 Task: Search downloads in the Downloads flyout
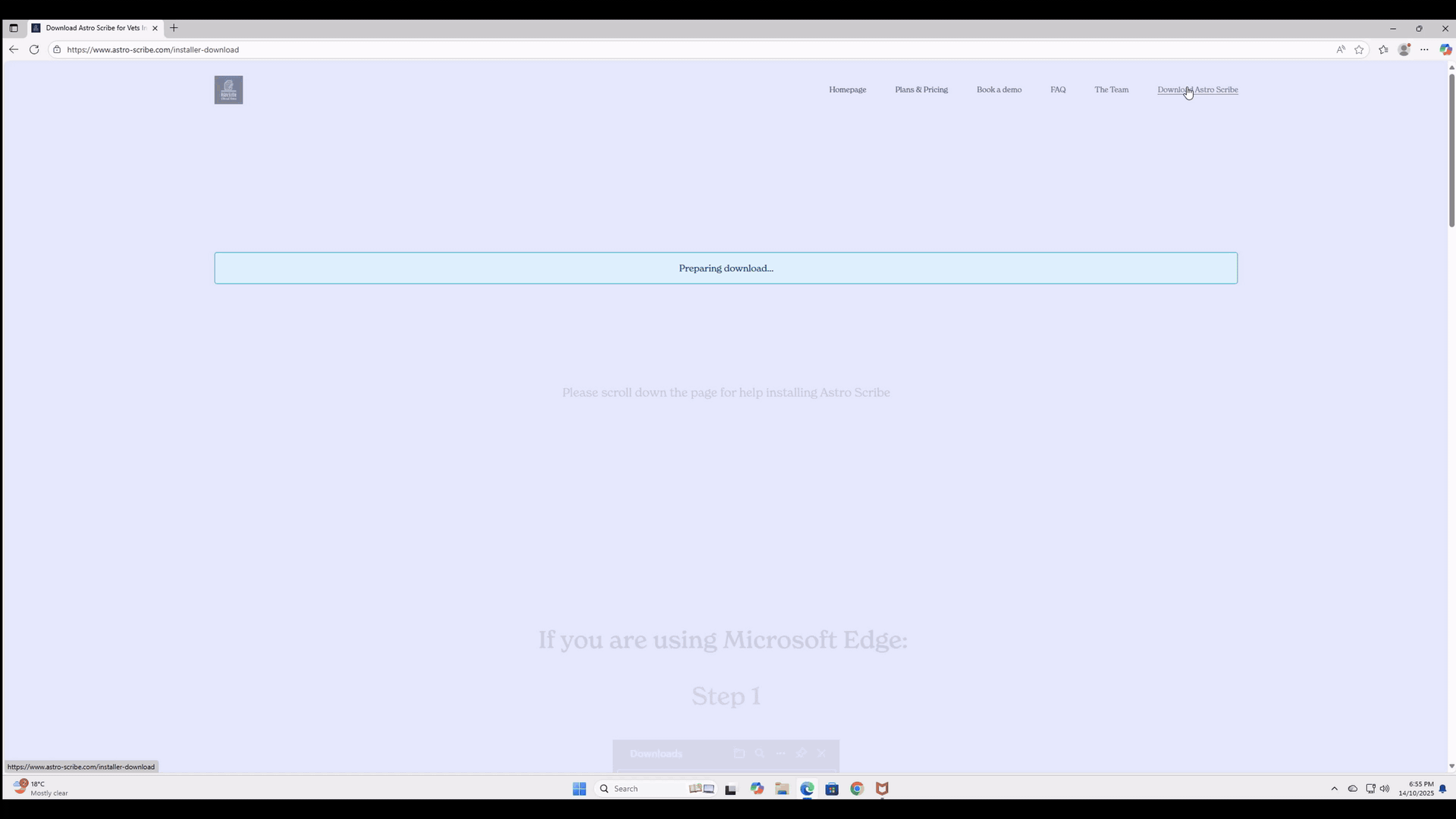(x=760, y=753)
